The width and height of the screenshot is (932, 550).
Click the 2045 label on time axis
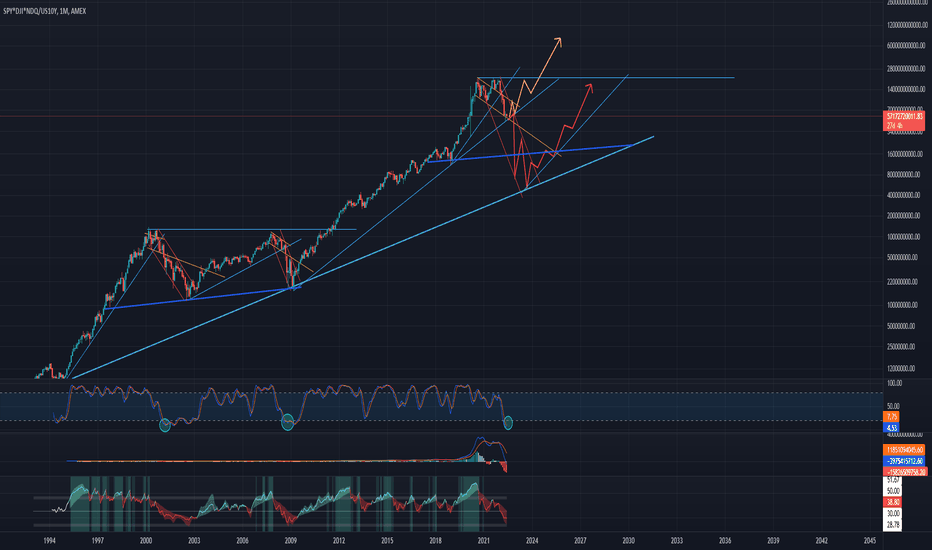pyautogui.click(x=869, y=540)
